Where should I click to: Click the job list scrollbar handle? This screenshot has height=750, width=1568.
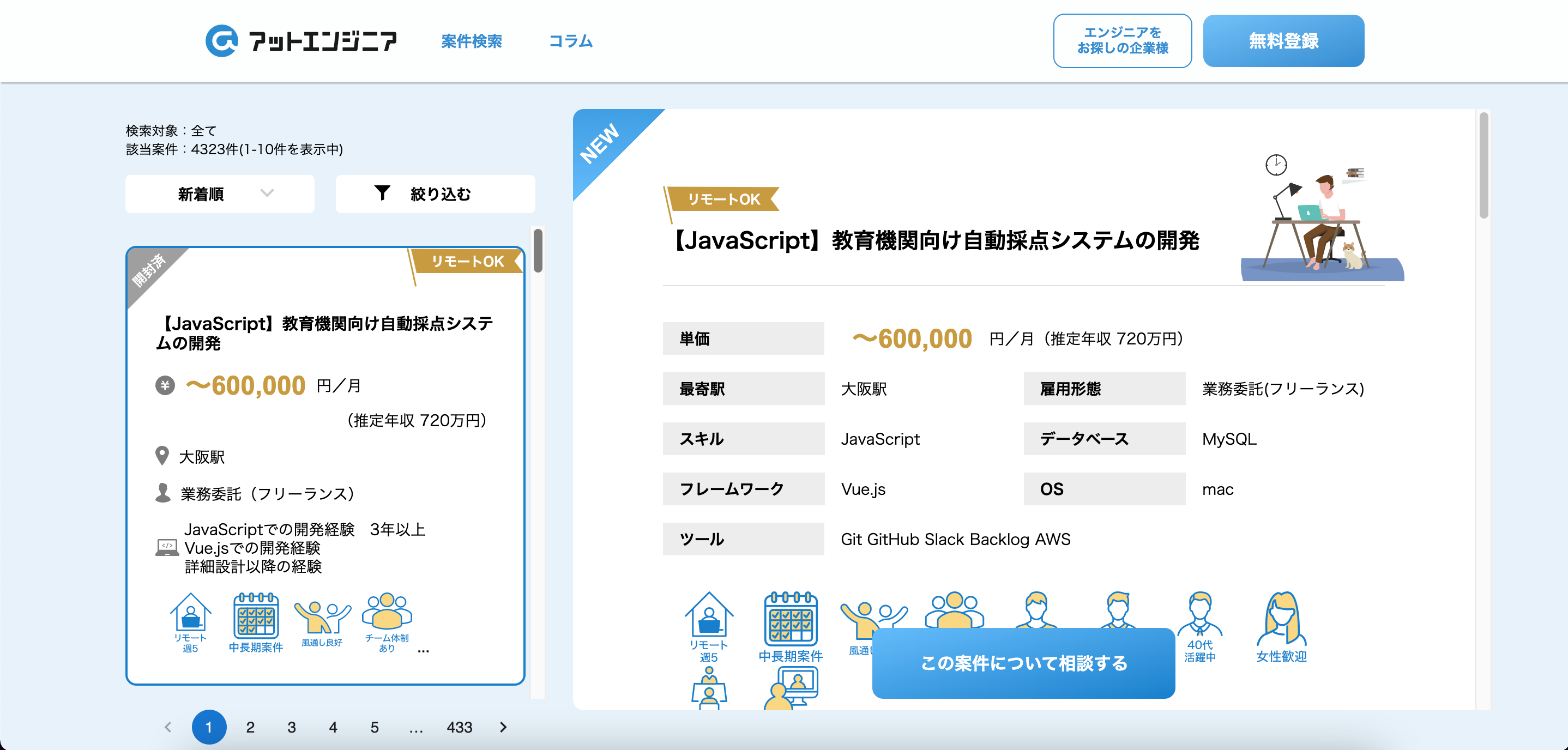point(538,250)
